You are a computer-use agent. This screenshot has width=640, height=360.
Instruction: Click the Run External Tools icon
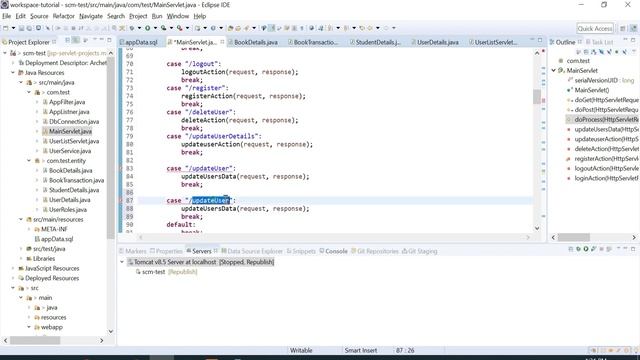click(x=180, y=28)
